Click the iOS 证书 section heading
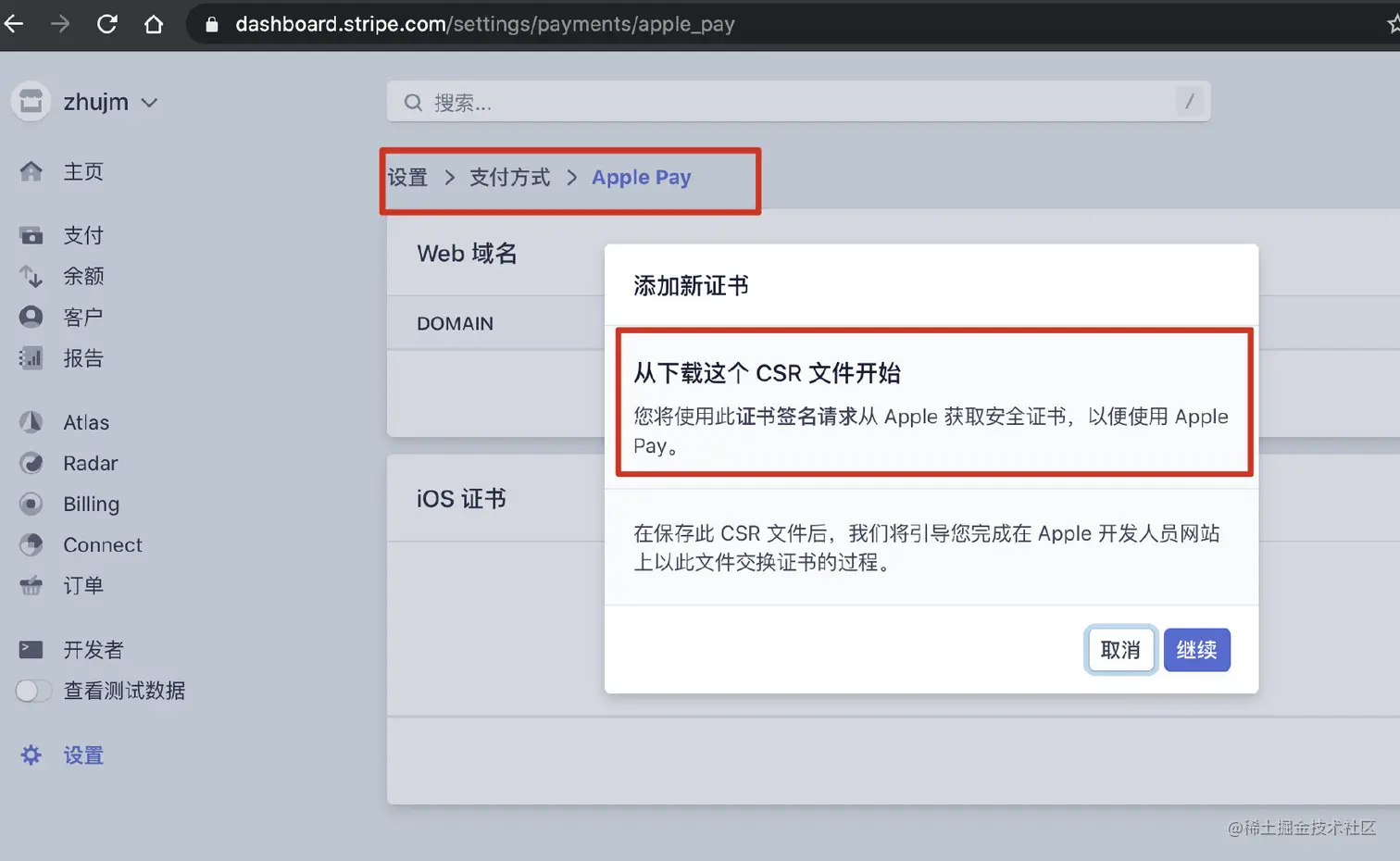 point(461,499)
